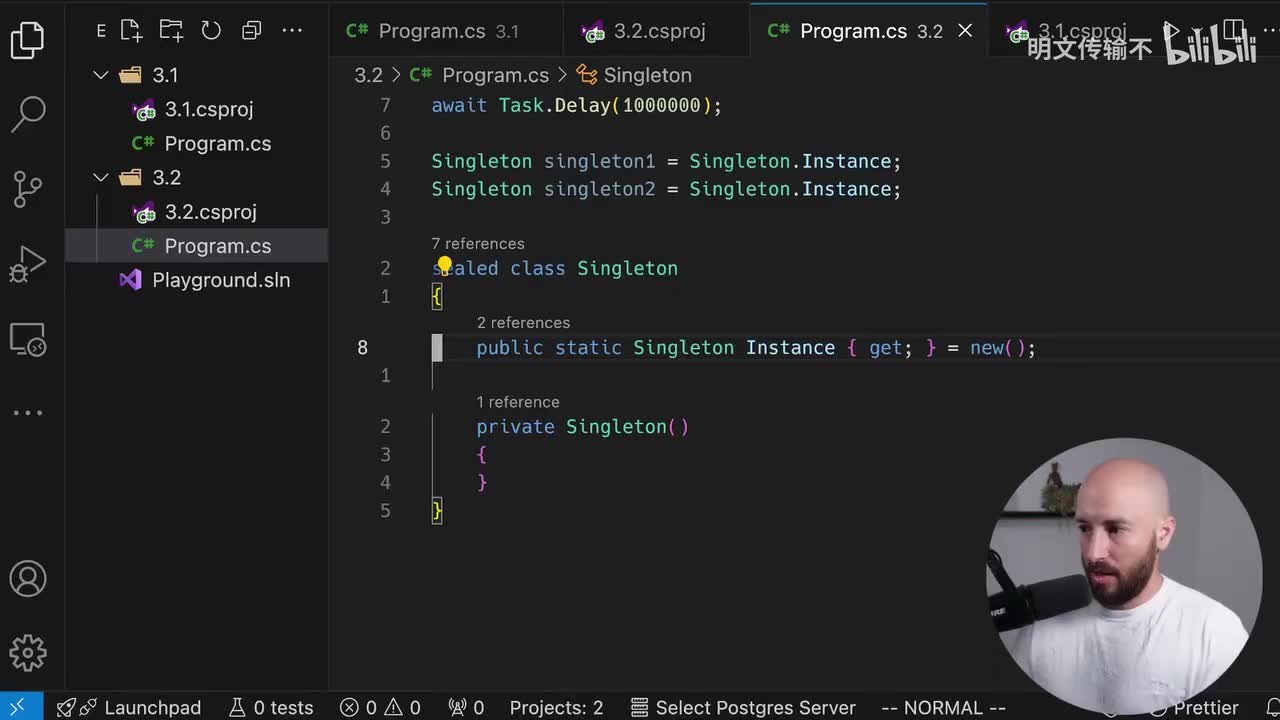Click the New Folder icon in Explorer header
The width and height of the screenshot is (1280, 720).
(171, 31)
